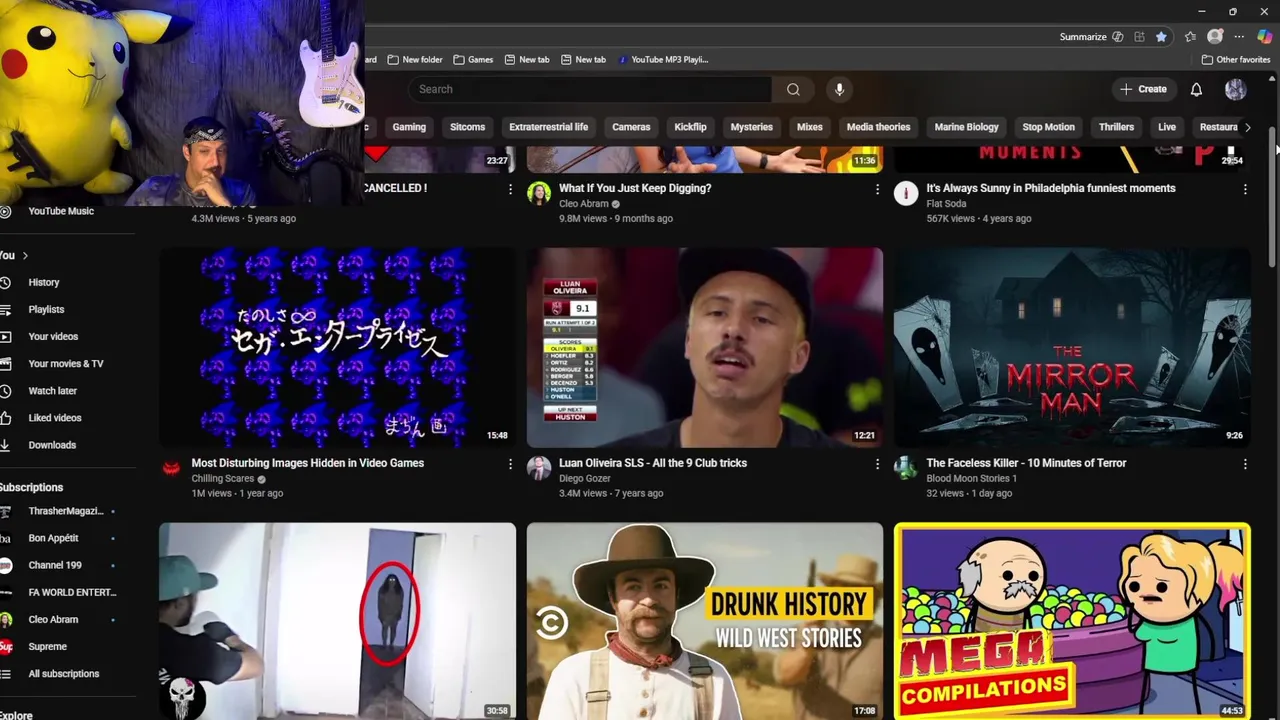Screen dimensions: 1280x720
Task: Open options for Luan Oliveira SLS video
Action: [x=877, y=464]
